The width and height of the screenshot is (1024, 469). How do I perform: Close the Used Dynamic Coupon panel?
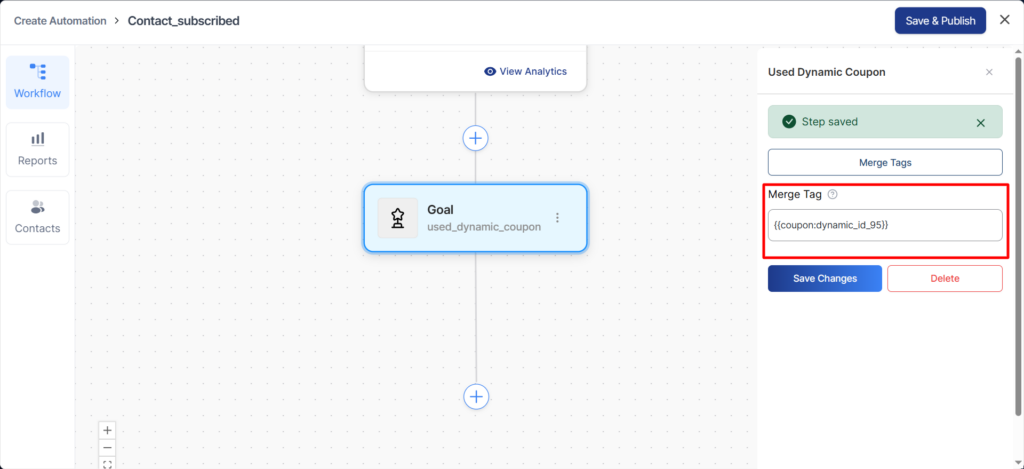point(989,72)
